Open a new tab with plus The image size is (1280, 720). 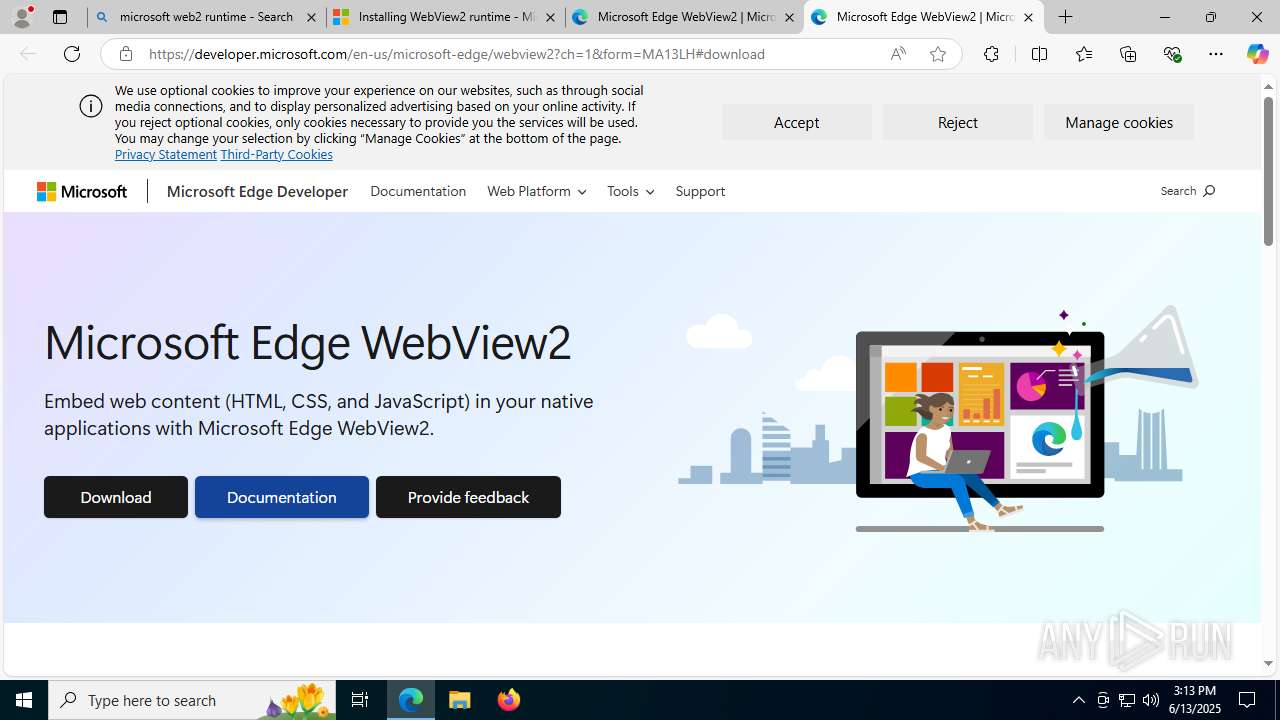(1066, 17)
